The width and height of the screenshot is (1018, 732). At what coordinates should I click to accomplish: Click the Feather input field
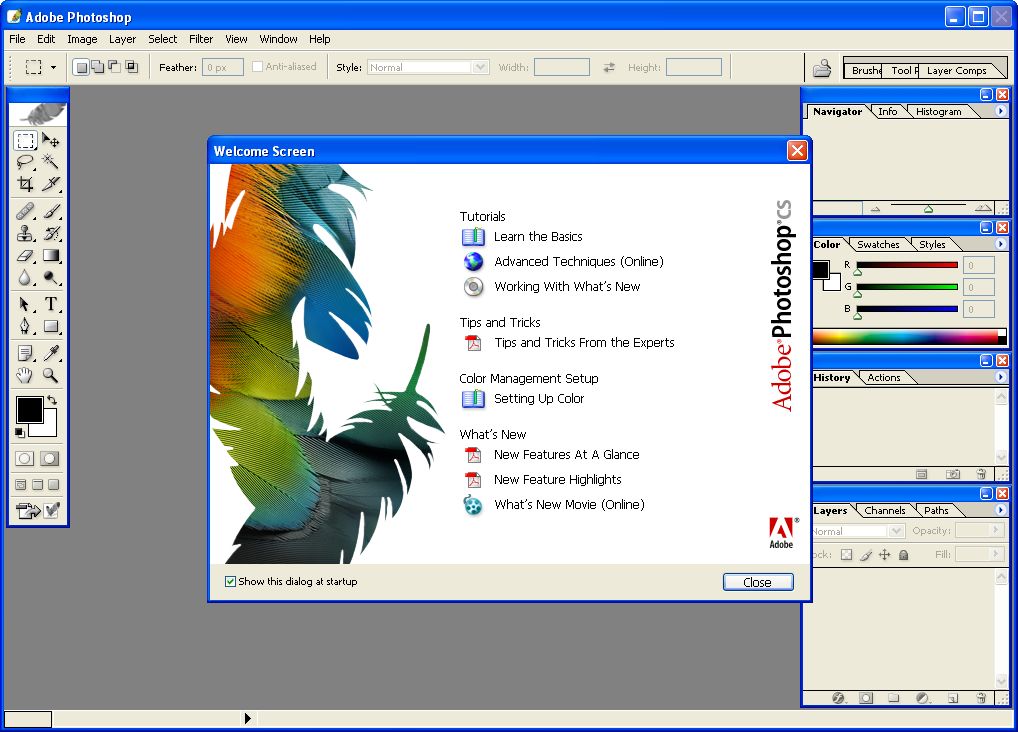coord(222,67)
